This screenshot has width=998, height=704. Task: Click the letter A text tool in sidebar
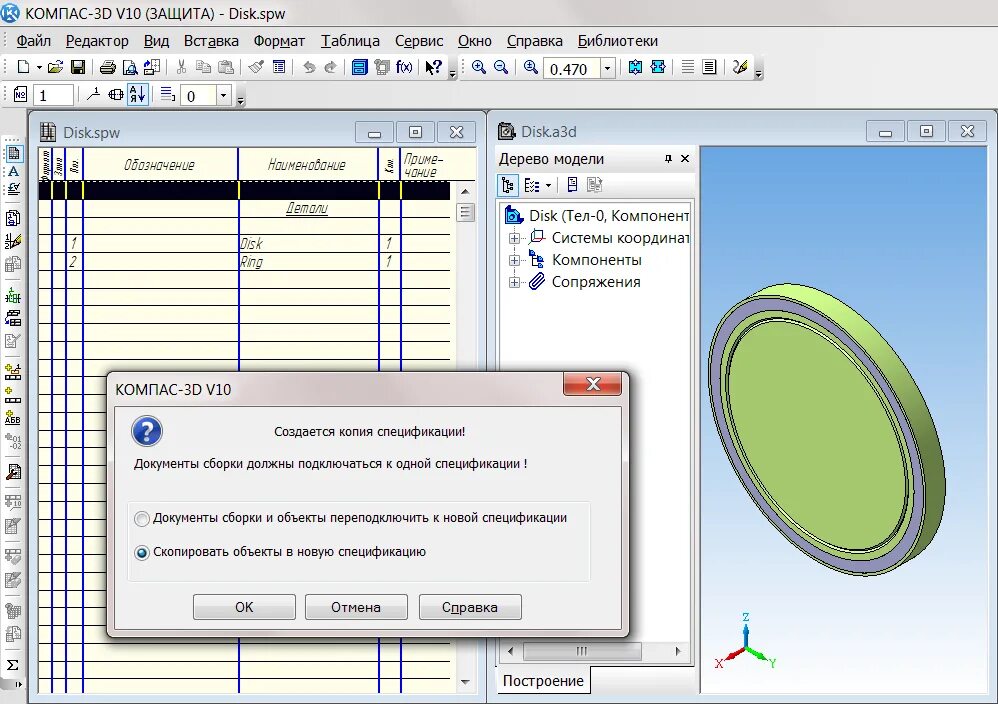click(13, 171)
